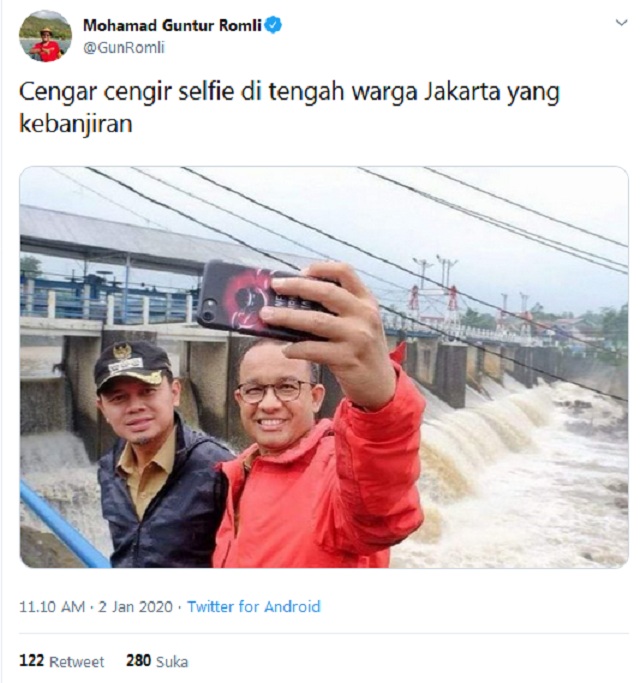Click the 'Suka' label next to 280
640x683 pixels.
tap(172, 662)
